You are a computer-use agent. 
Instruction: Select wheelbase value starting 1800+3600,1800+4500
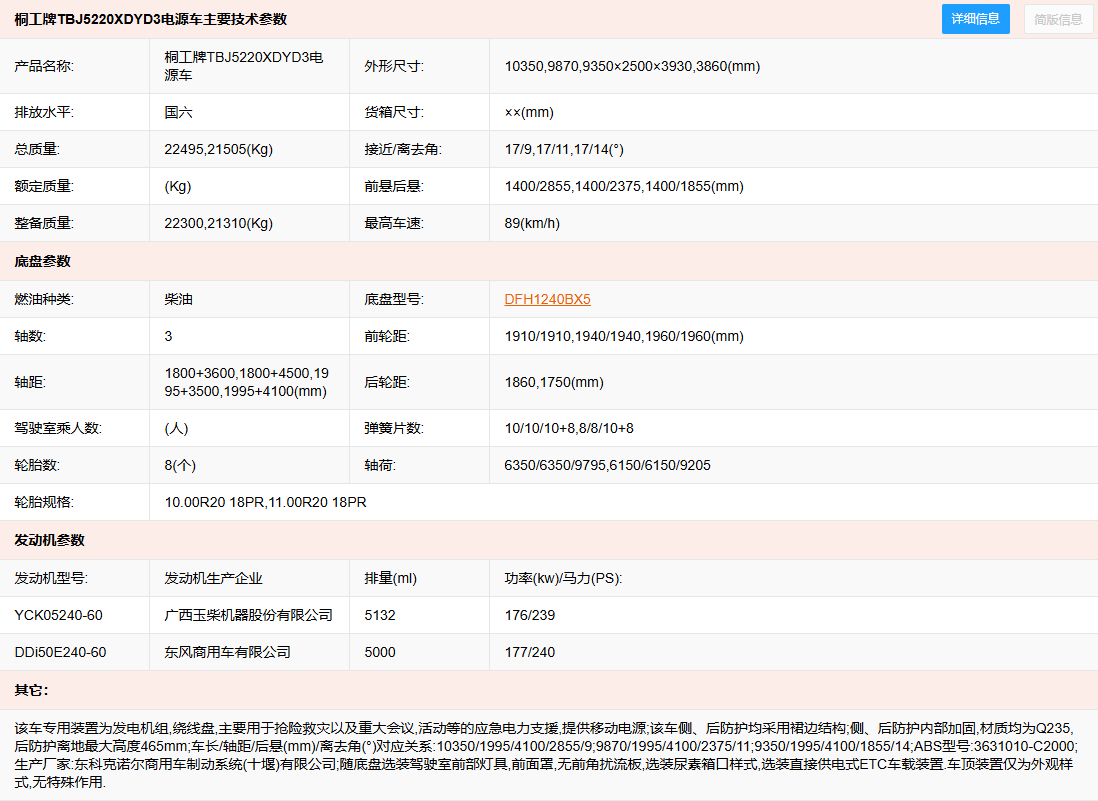246,382
